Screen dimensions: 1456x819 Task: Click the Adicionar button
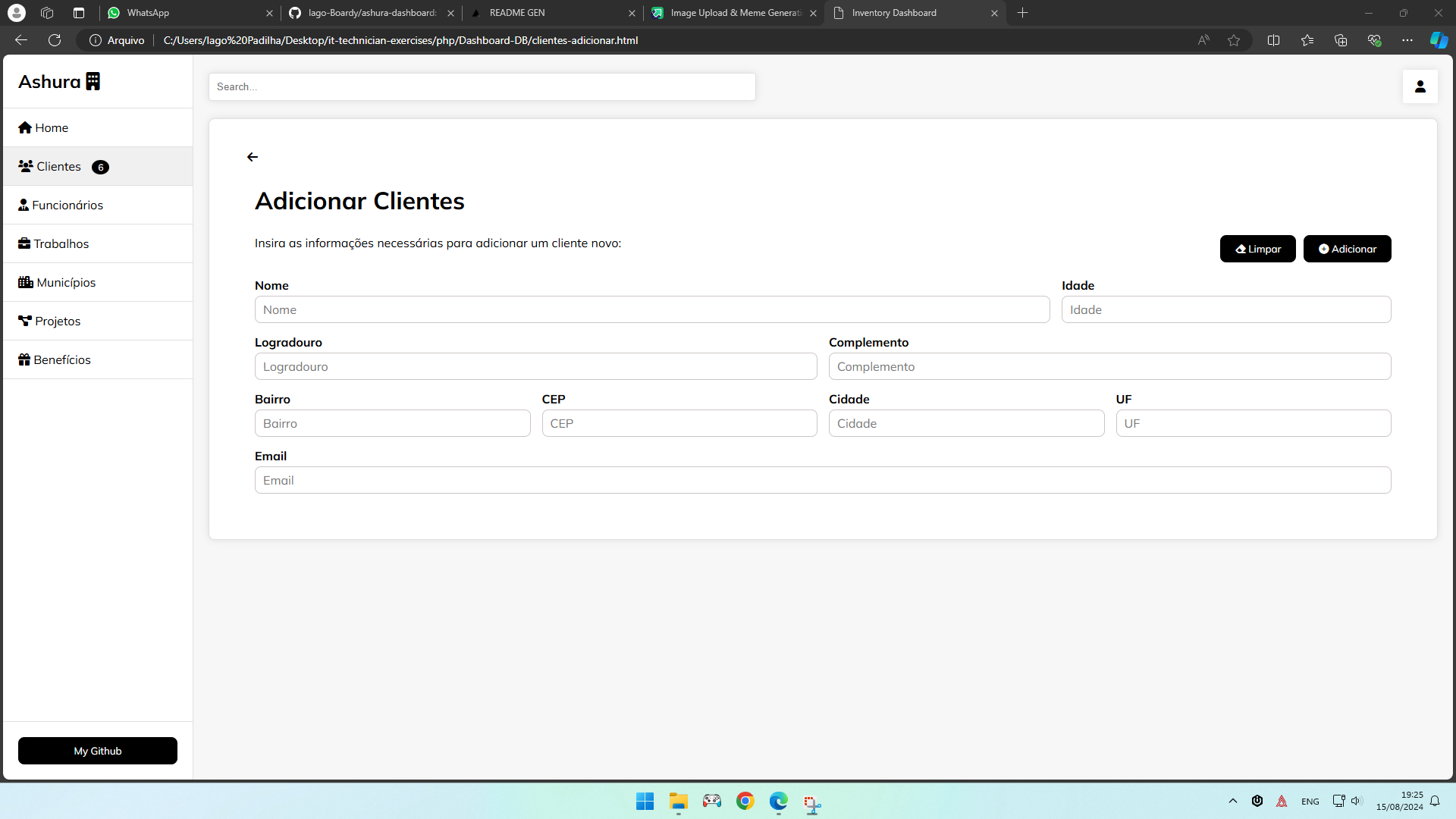[1347, 249]
